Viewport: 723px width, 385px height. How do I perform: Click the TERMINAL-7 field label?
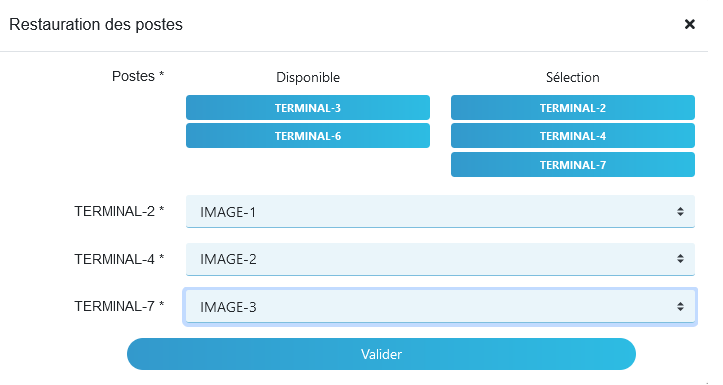click(x=119, y=306)
